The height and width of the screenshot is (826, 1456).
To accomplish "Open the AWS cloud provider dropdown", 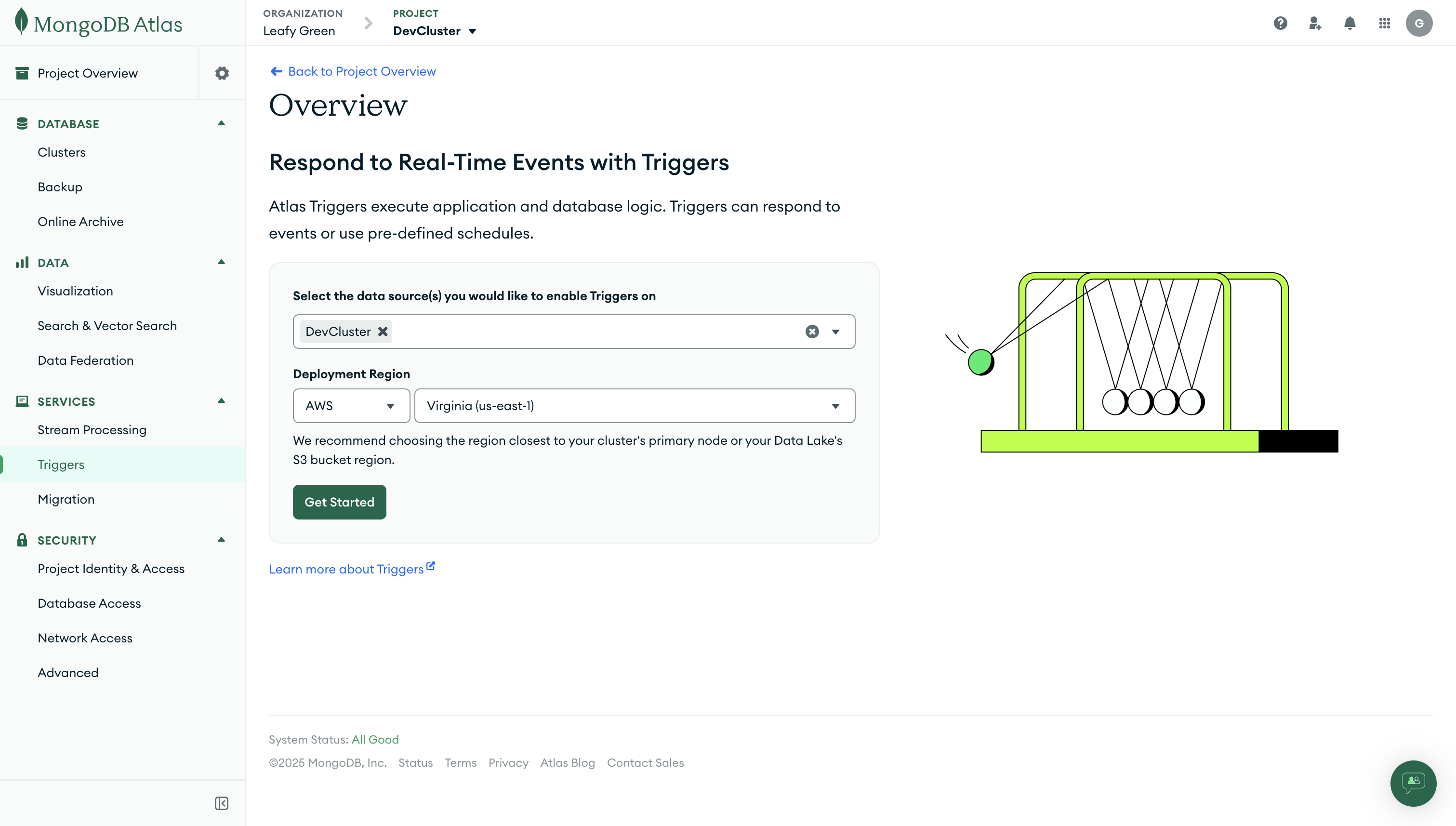I will 351,406.
